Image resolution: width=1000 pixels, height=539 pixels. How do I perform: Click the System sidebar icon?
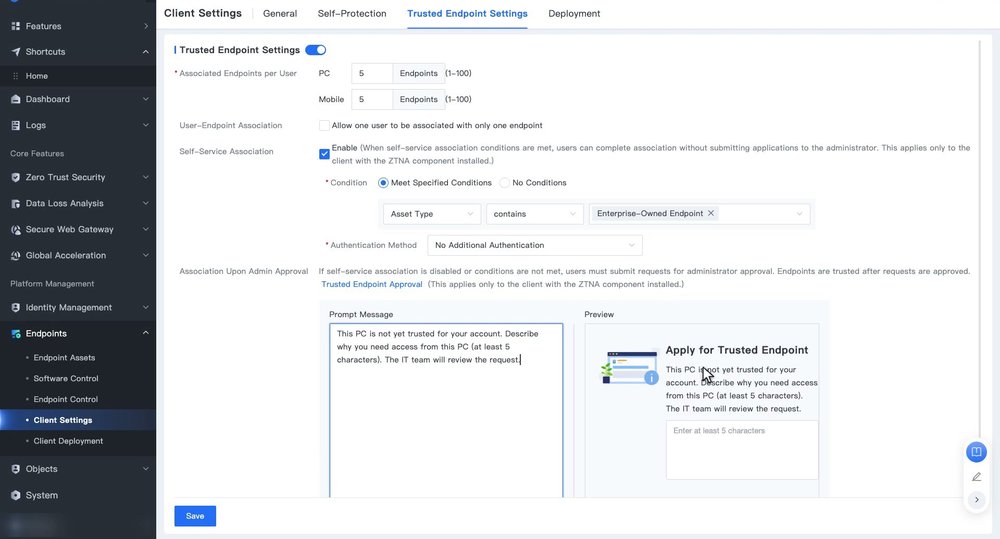(x=15, y=495)
